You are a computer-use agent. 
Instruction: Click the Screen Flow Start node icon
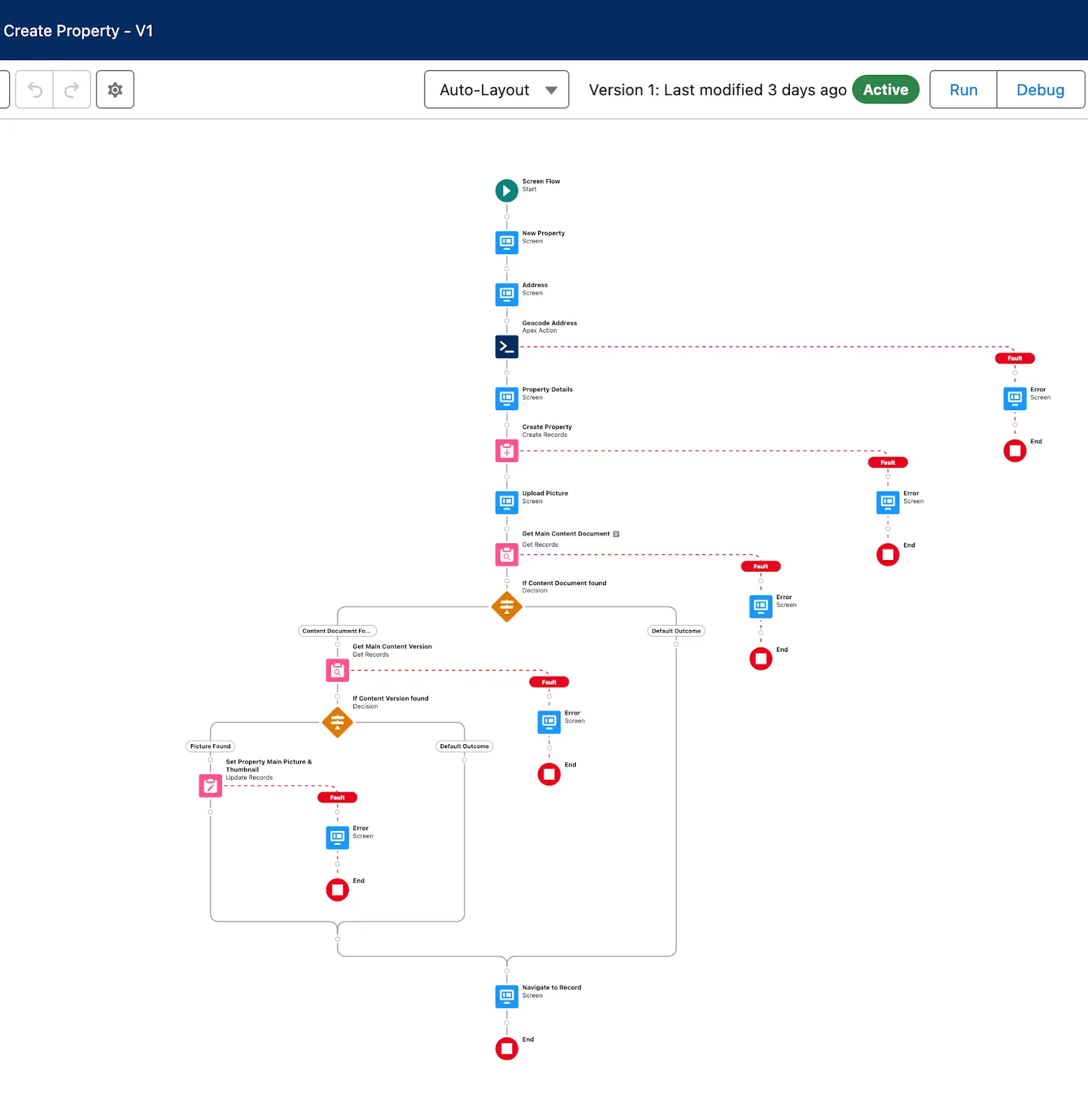click(x=507, y=190)
